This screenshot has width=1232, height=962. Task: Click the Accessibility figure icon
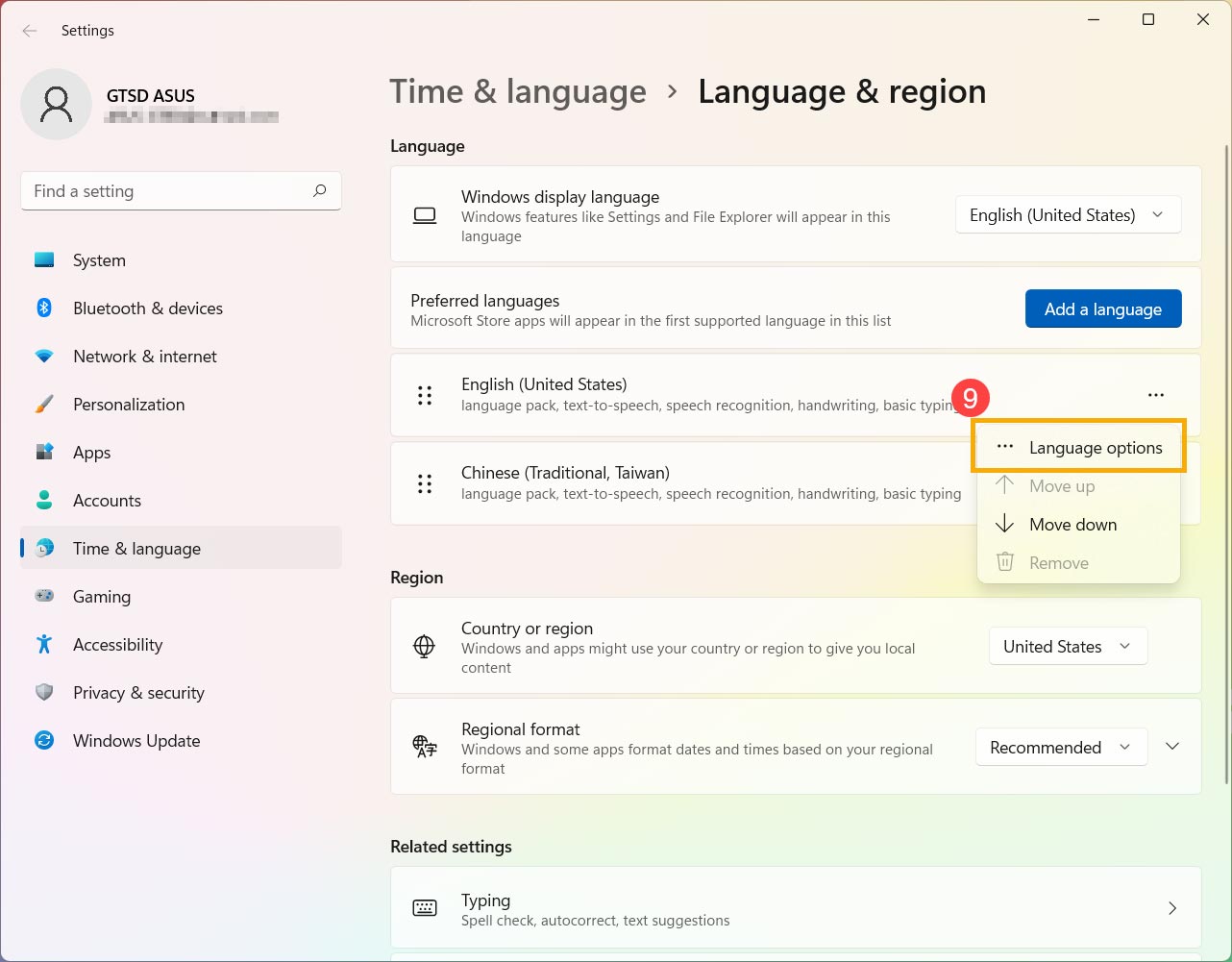tap(44, 645)
